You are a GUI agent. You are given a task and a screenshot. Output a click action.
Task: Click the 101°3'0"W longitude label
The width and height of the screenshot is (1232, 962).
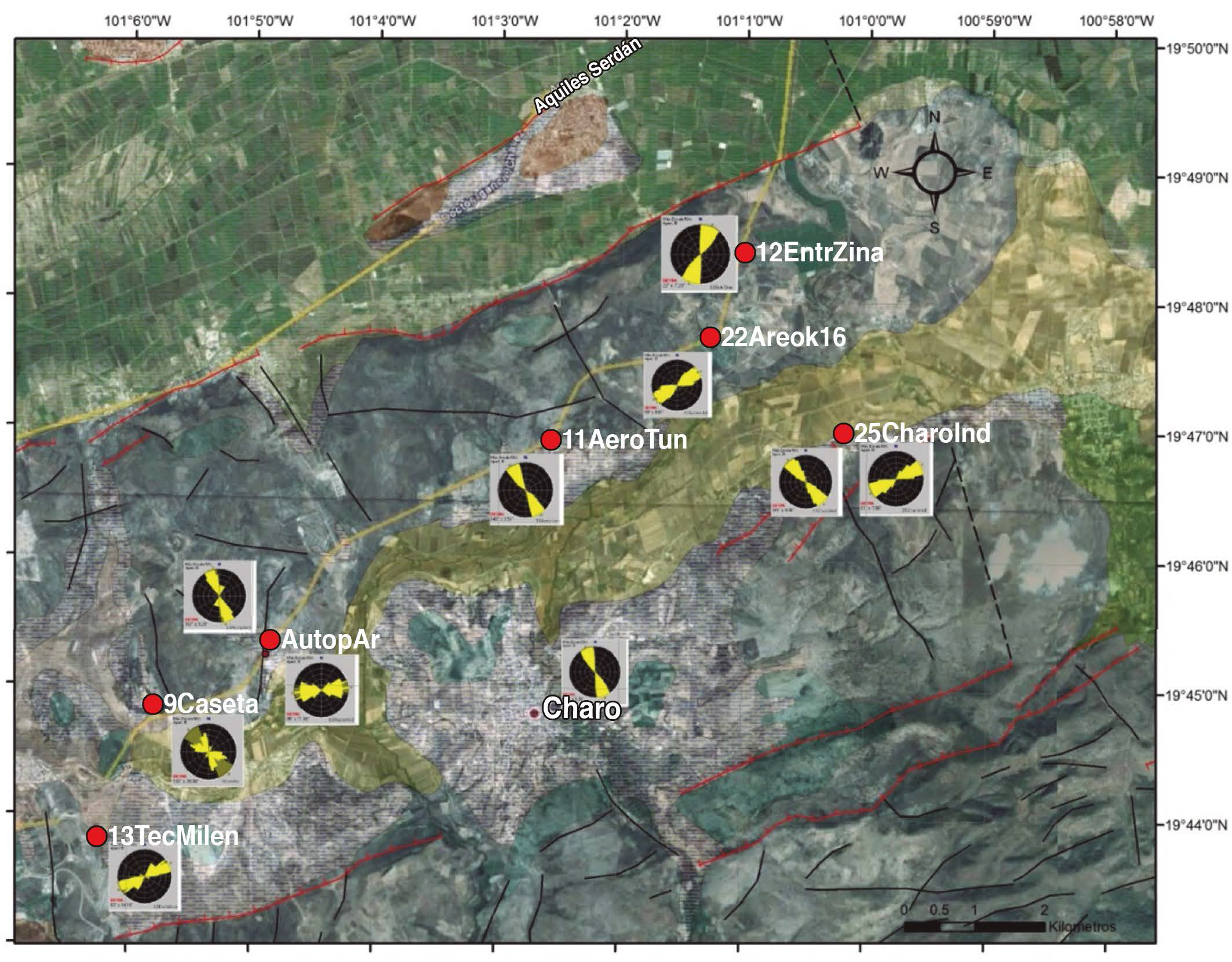click(x=505, y=21)
